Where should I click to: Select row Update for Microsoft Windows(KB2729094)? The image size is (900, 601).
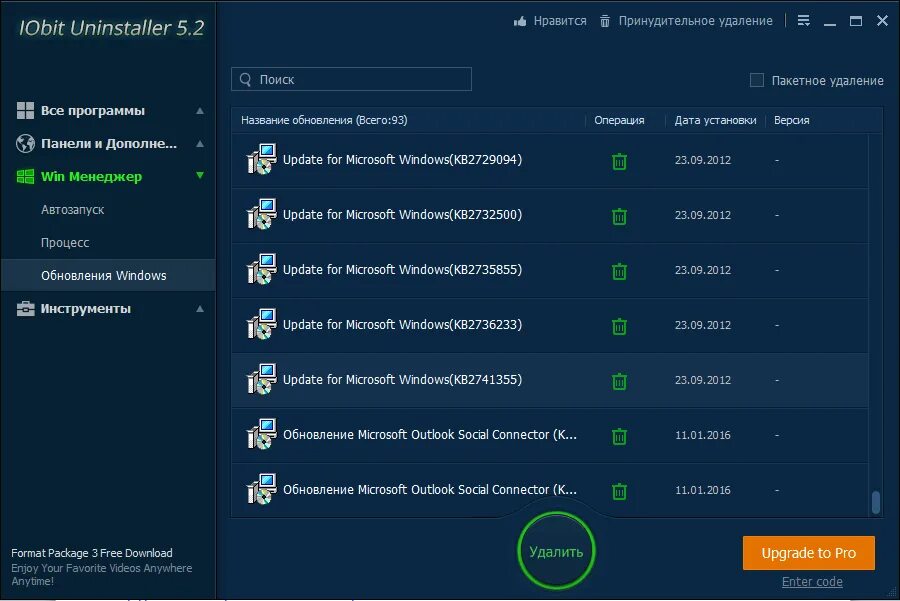pos(550,160)
